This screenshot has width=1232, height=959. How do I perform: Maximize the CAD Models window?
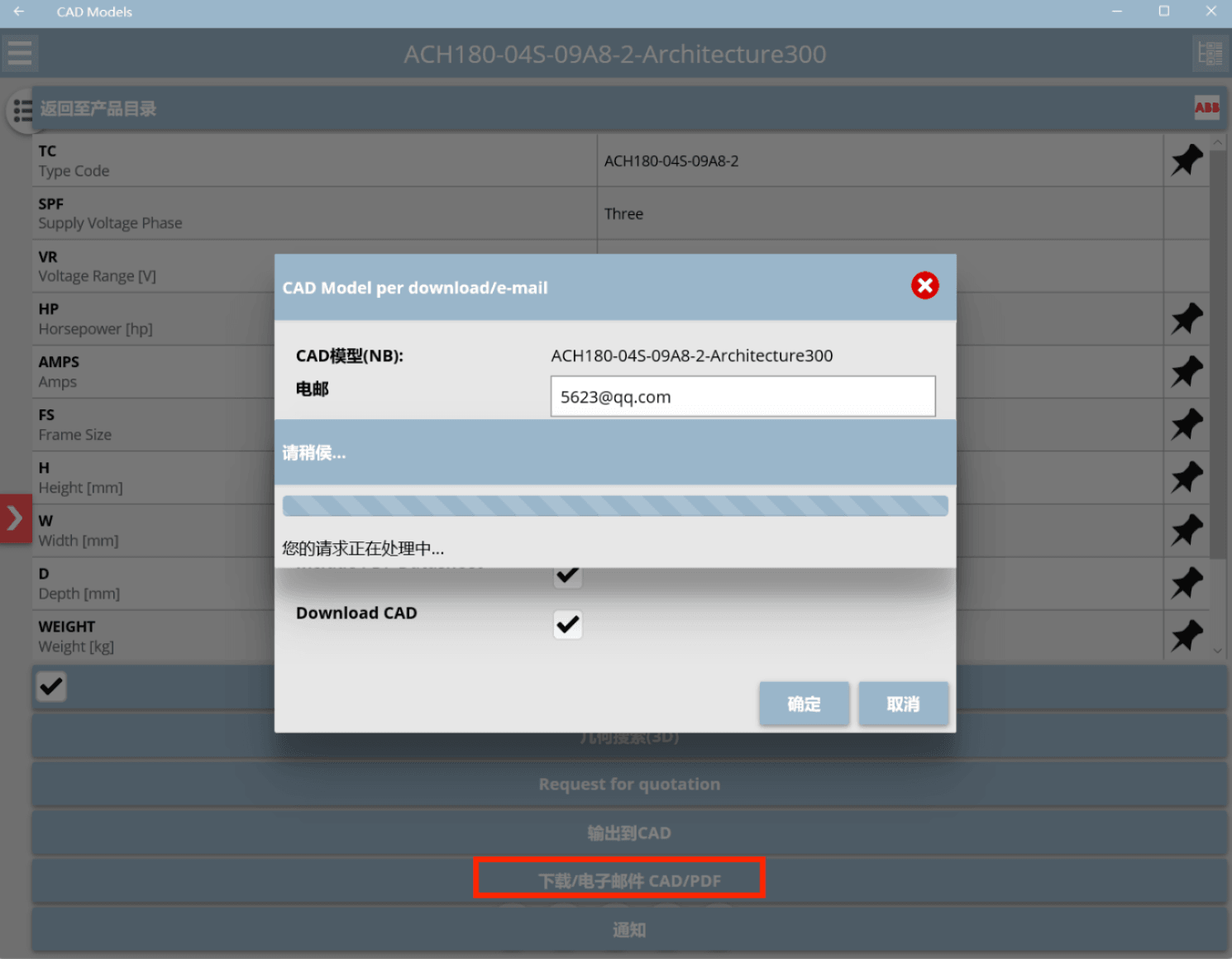coord(1163,12)
